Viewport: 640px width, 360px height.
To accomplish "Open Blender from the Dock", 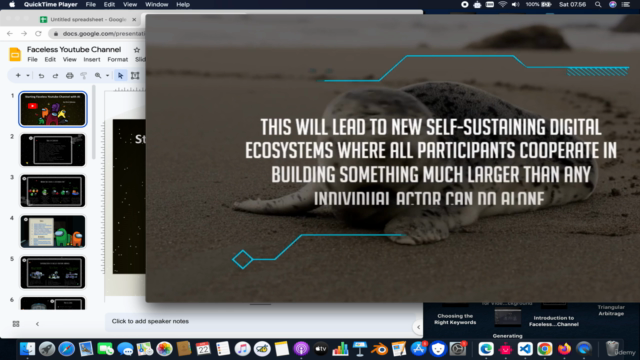I will (380, 349).
